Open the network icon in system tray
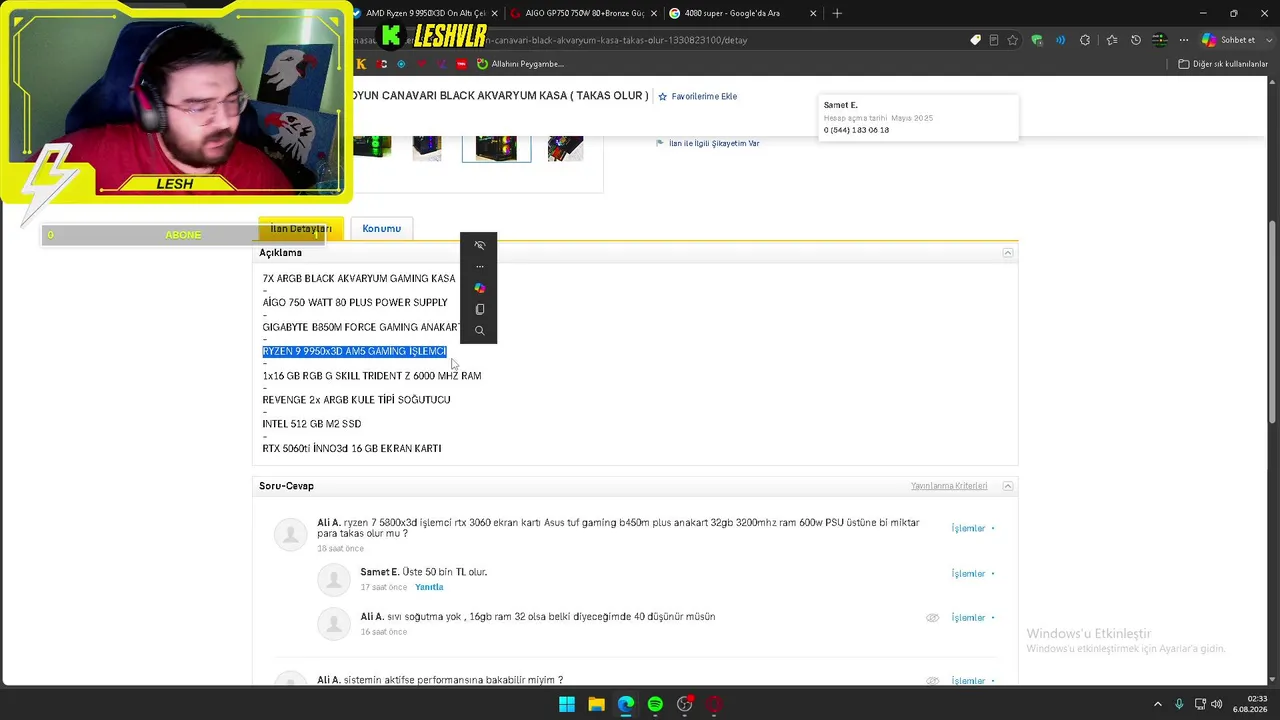 point(1199,704)
